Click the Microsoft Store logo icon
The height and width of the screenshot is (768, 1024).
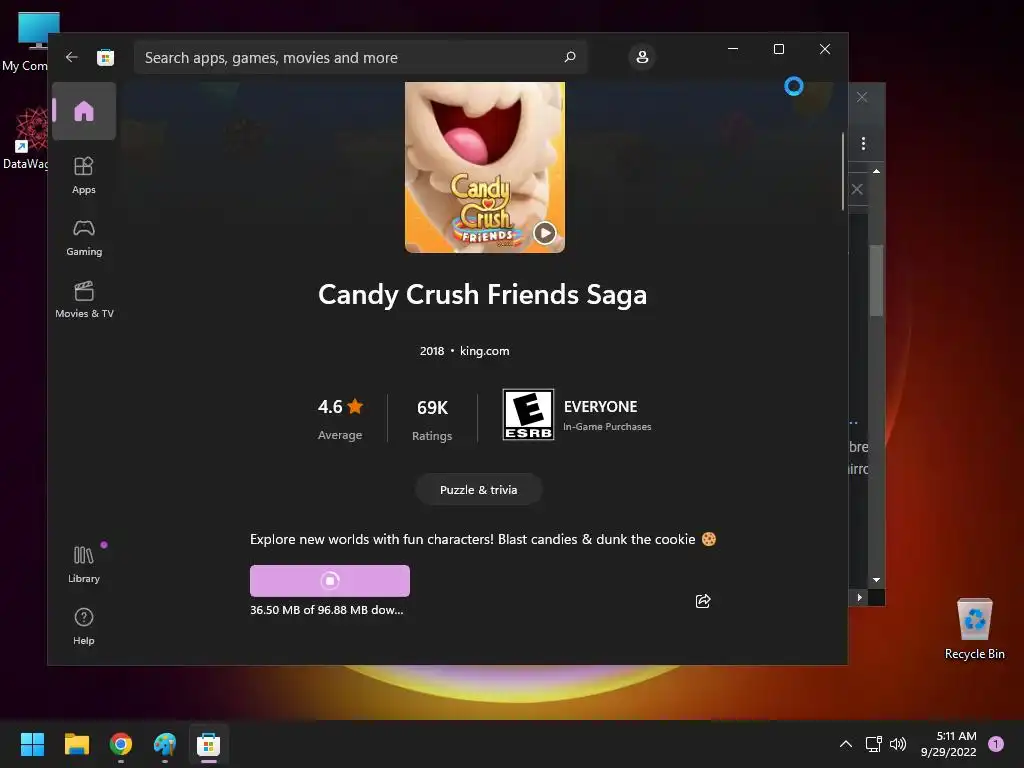[106, 57]
